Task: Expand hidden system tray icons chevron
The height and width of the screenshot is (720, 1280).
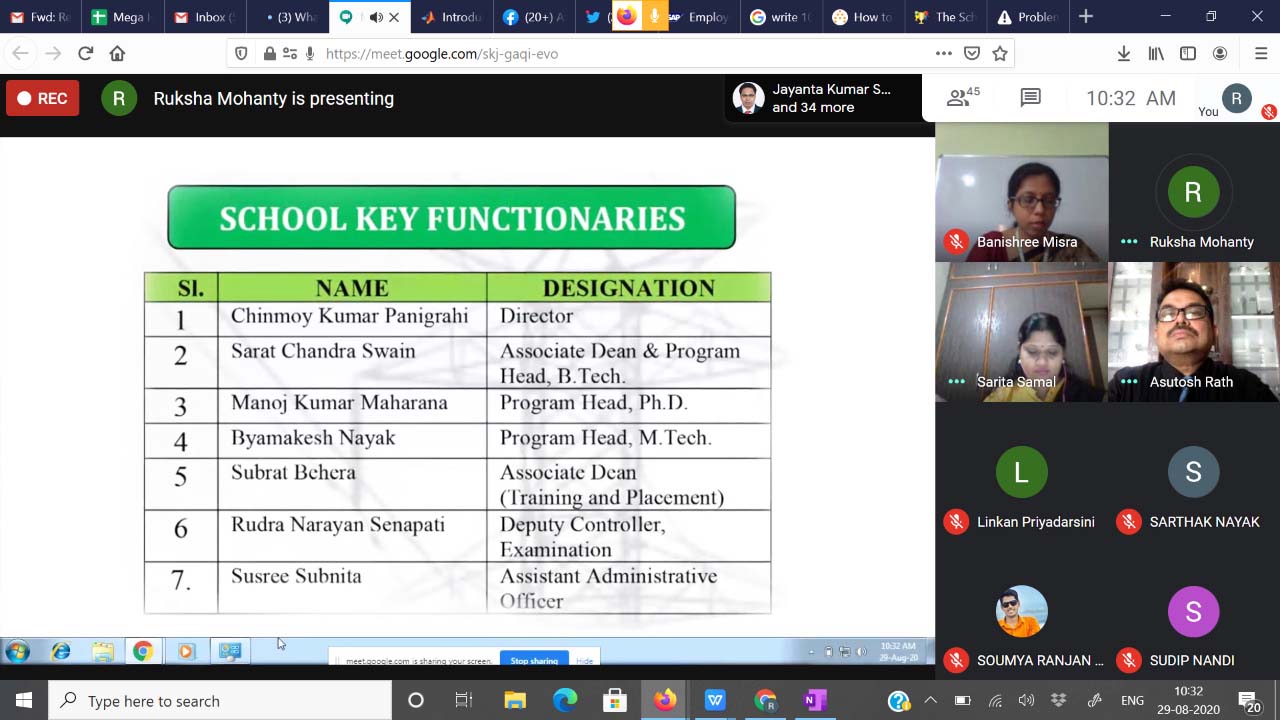Action: pyautogui.click(x=930, y=701)
